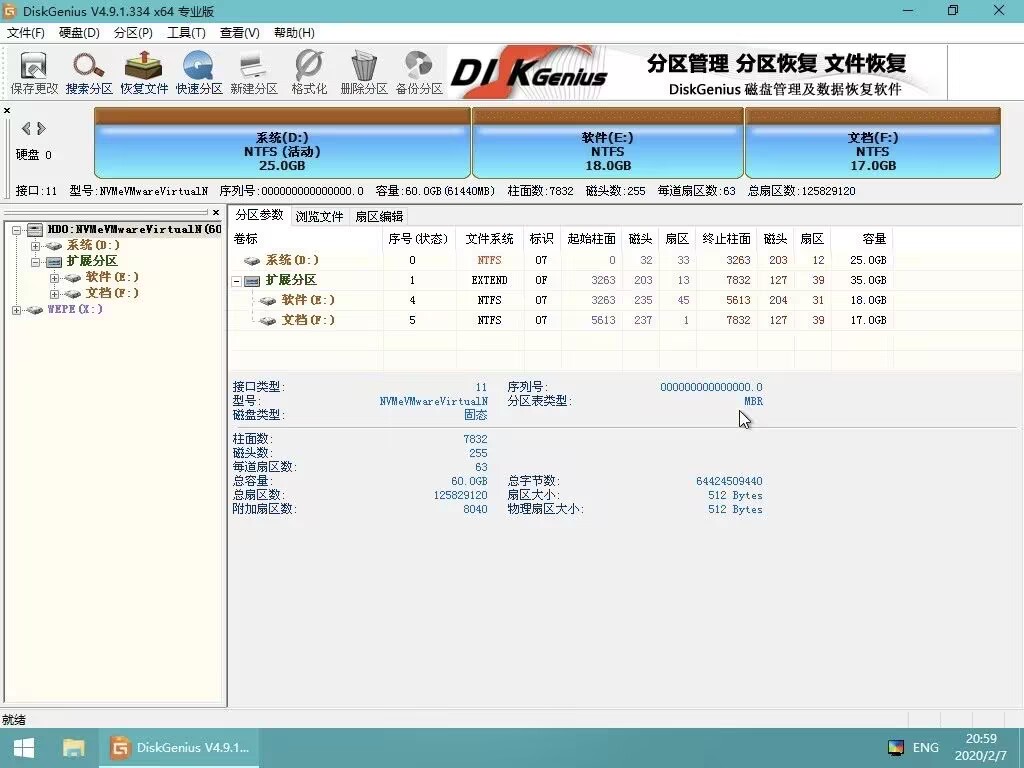
Task: Click Delete Partition (删除分区) trash icon
Action: click(364, 72)
